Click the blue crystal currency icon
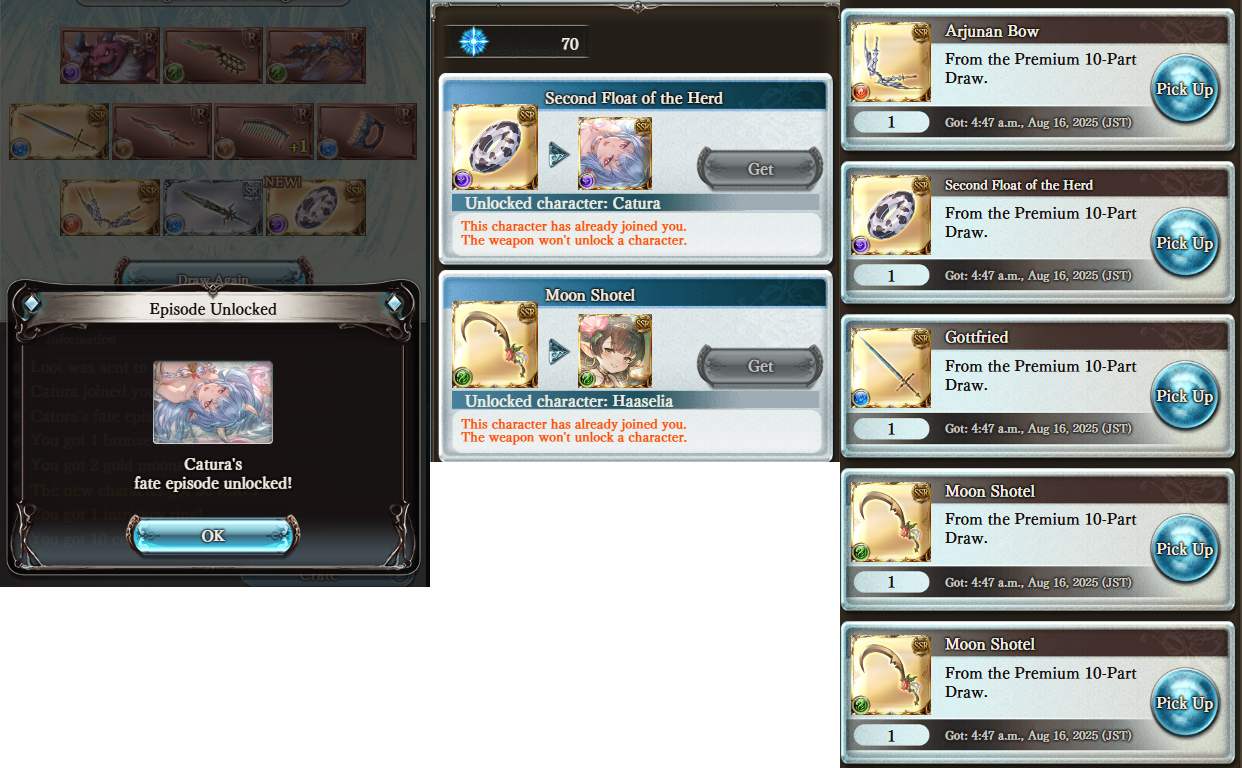This screenshot has height=768, width=1242. tap(473, 42)
